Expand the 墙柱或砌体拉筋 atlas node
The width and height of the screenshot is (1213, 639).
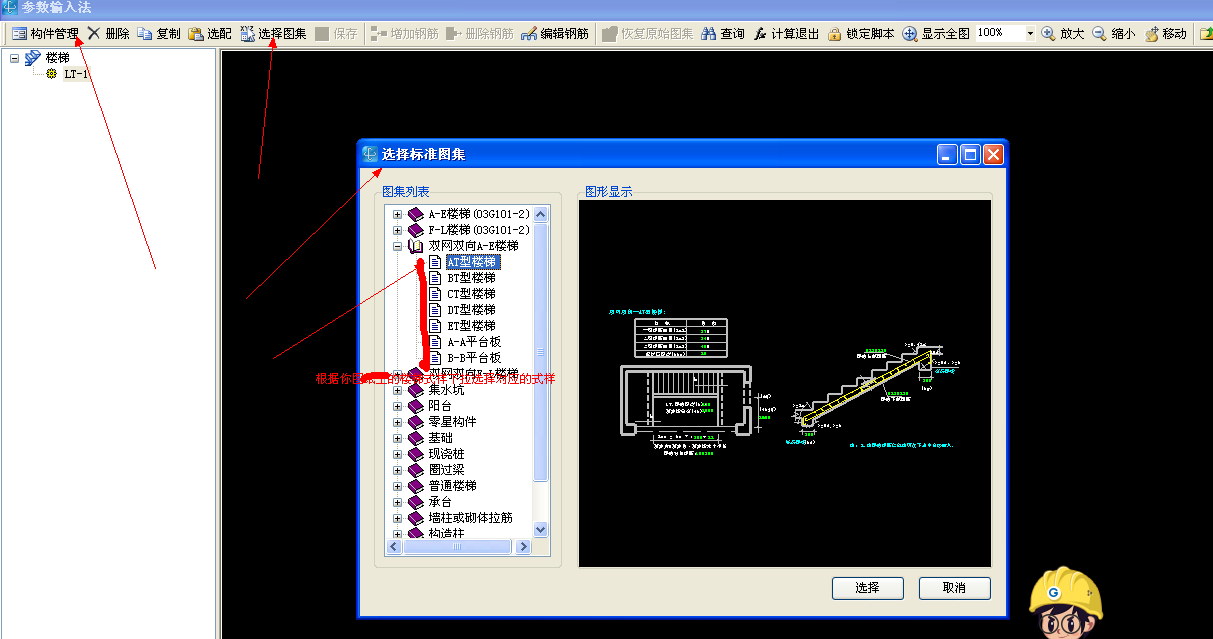tap(397, 518)
